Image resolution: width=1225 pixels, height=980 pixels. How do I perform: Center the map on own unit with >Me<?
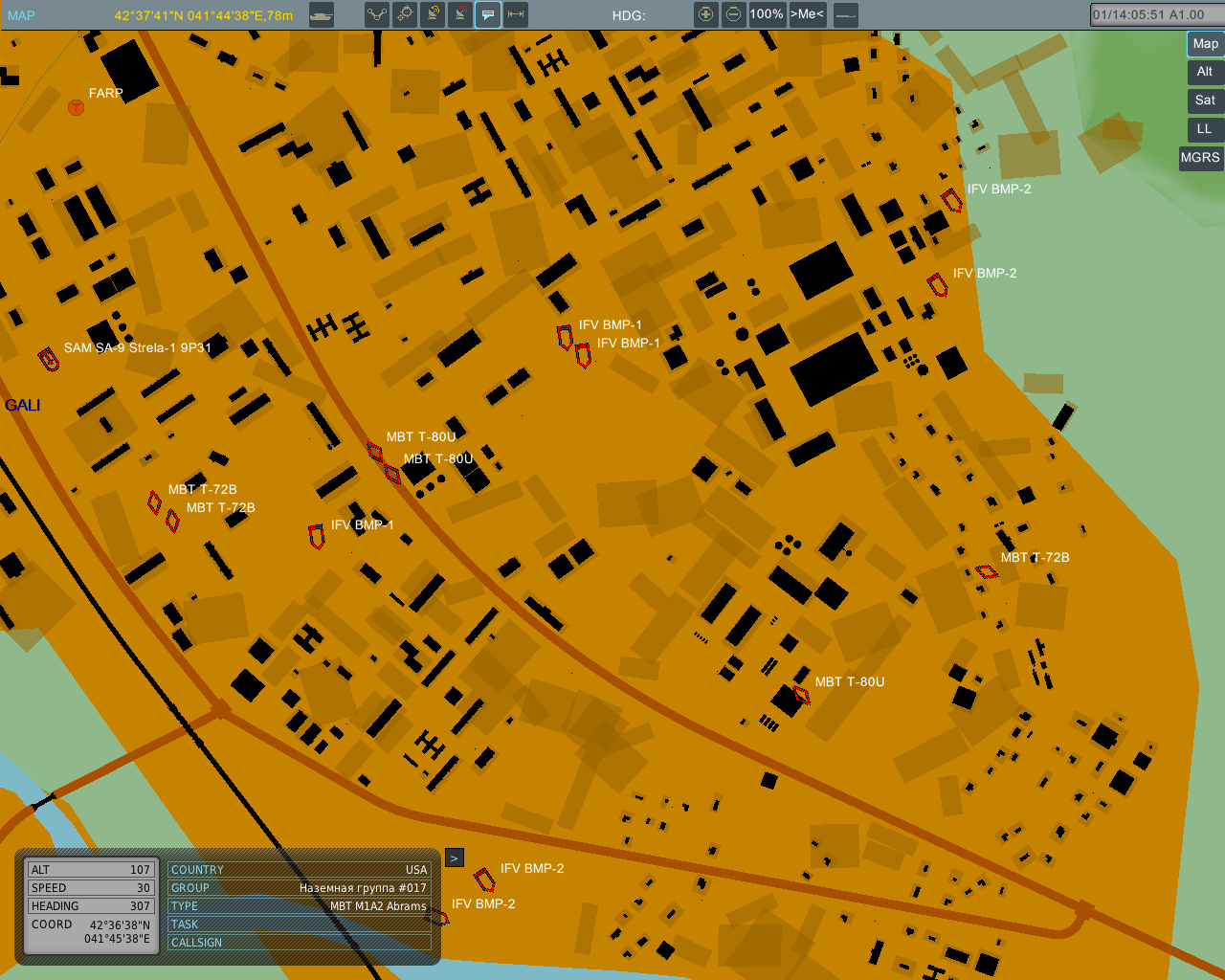pos(807,14)
